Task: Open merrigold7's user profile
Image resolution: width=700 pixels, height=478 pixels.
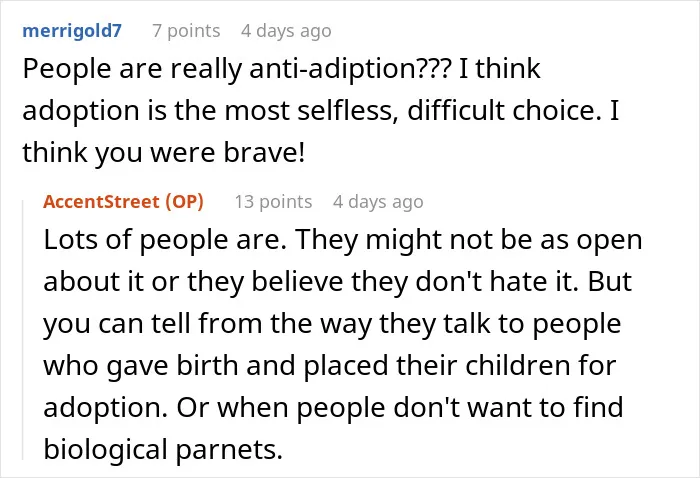Action: tap(72, 31)
